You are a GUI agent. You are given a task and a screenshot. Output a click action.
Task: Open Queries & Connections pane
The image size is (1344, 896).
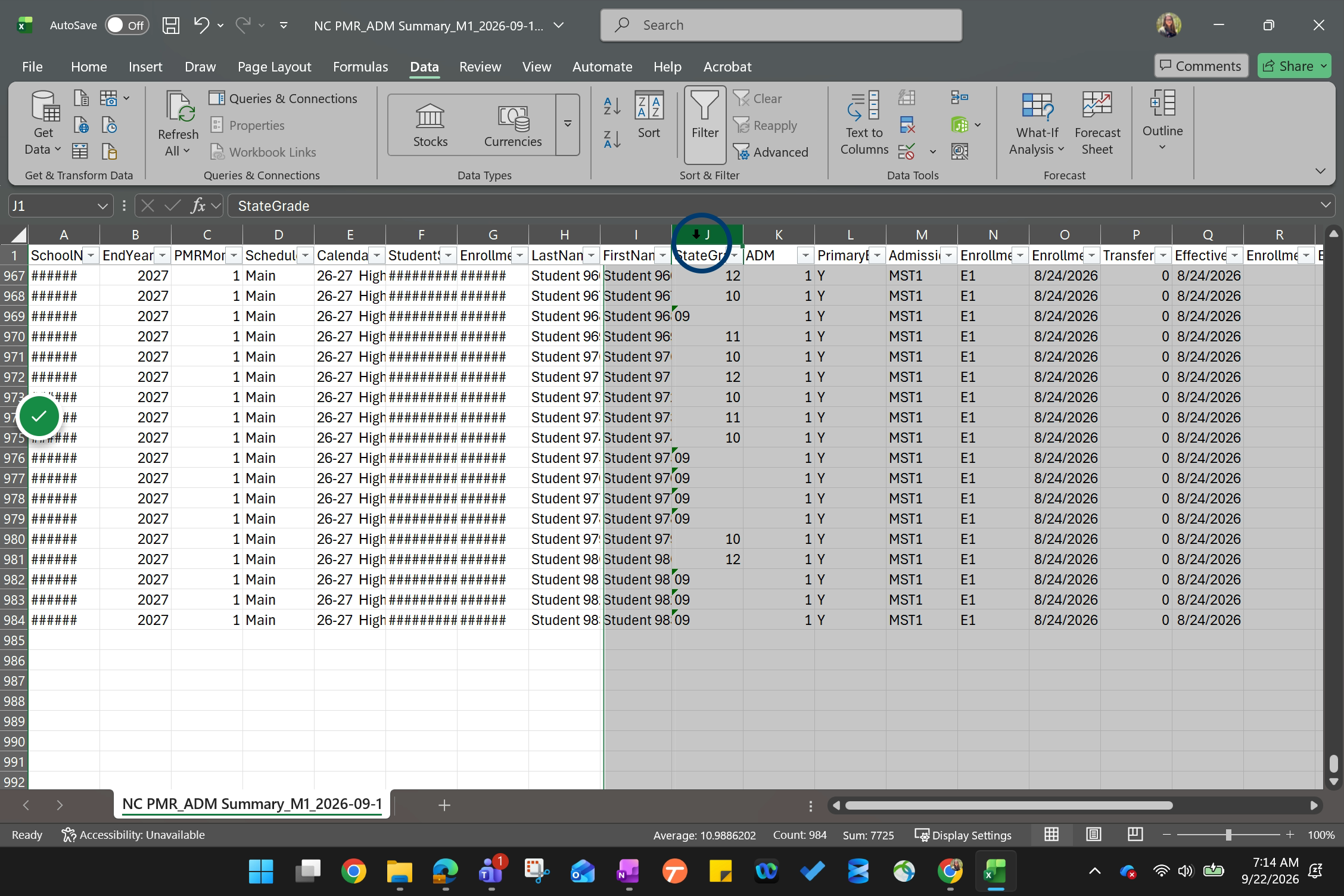[x=283, y=98]
